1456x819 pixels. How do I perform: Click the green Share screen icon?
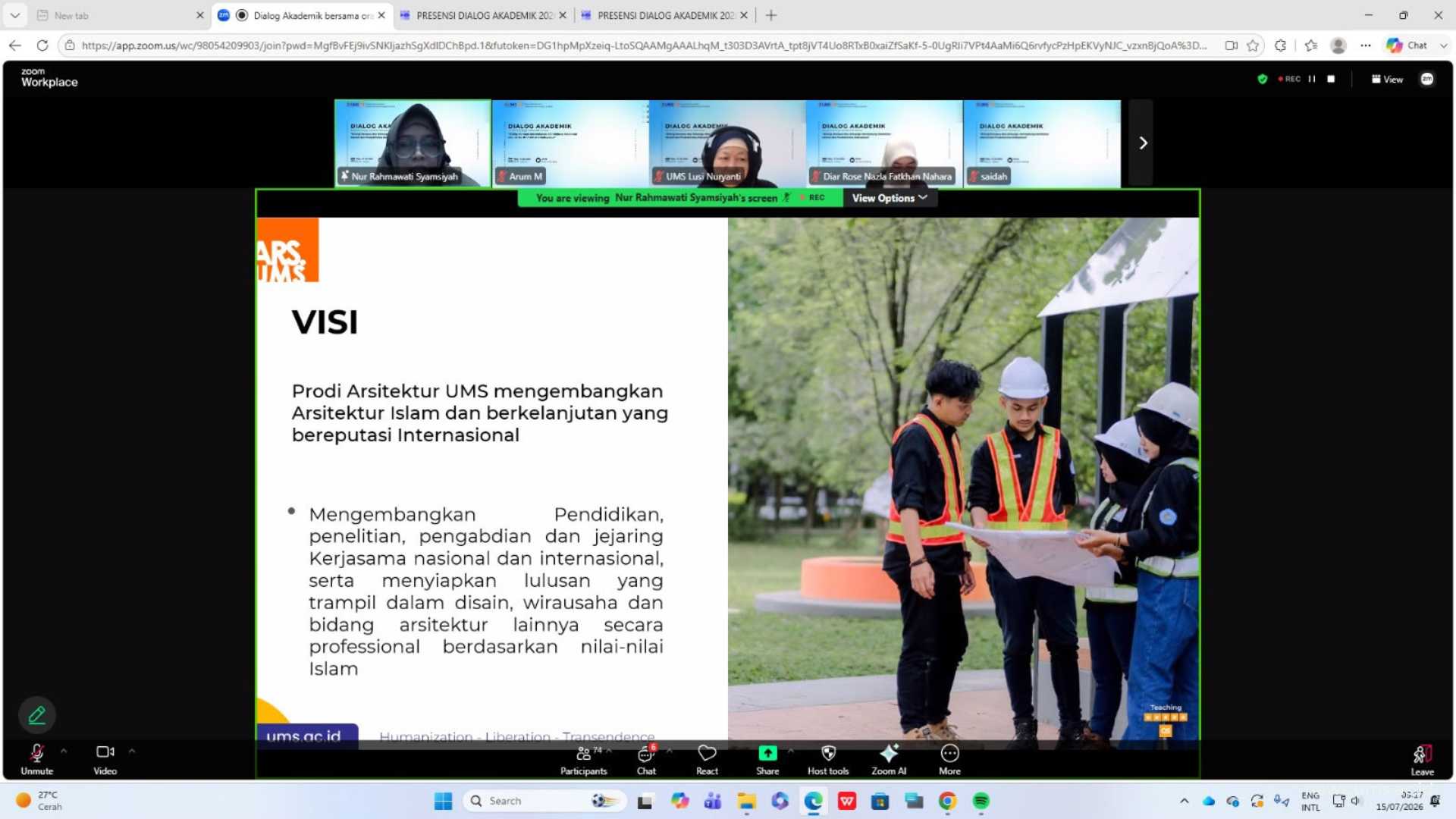pyautogui.click(x=767, y=753)
